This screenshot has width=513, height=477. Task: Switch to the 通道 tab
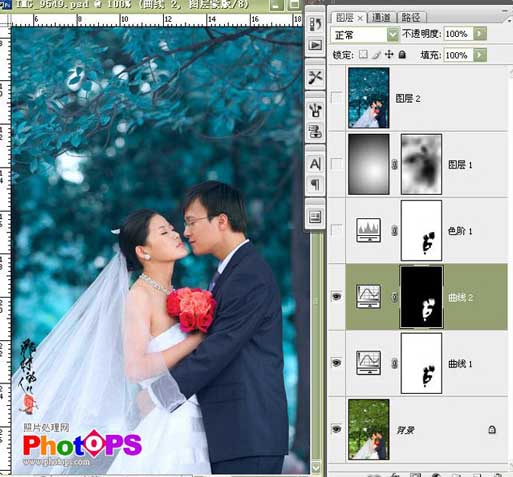[382, 17]
